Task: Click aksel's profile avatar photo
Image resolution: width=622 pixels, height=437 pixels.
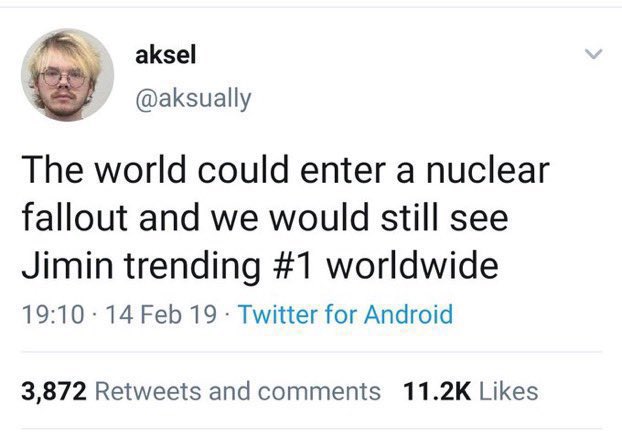Action: [68, 74]
